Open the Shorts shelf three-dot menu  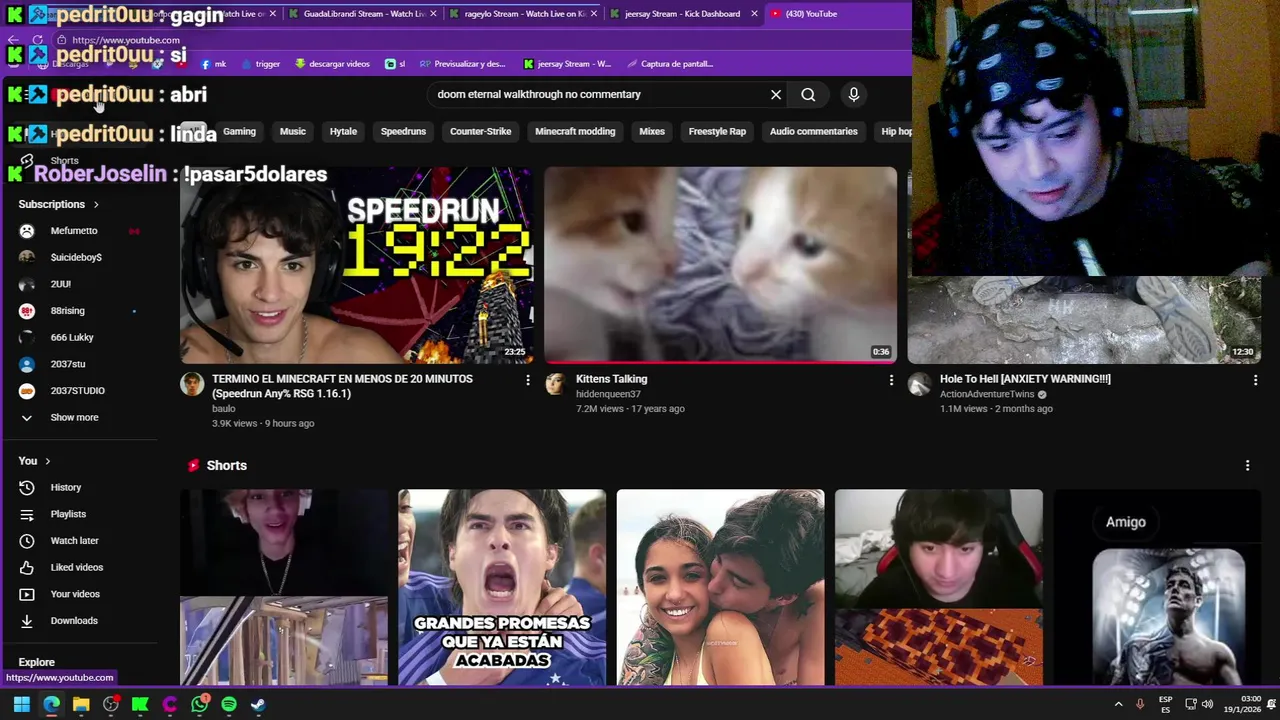pos(1247,465)
